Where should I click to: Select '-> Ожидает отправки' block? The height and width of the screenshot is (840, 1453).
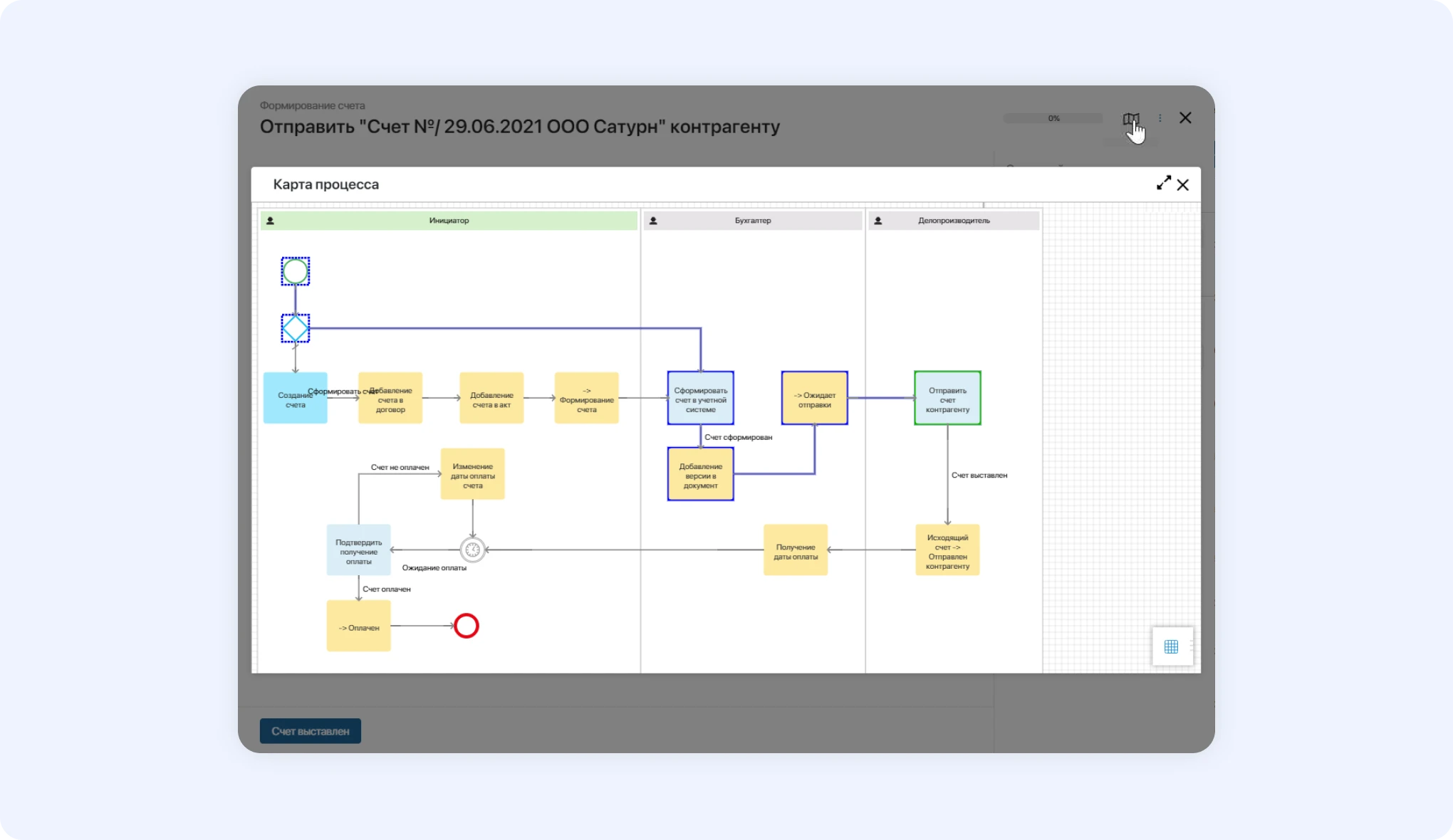(x=814, y=399)
